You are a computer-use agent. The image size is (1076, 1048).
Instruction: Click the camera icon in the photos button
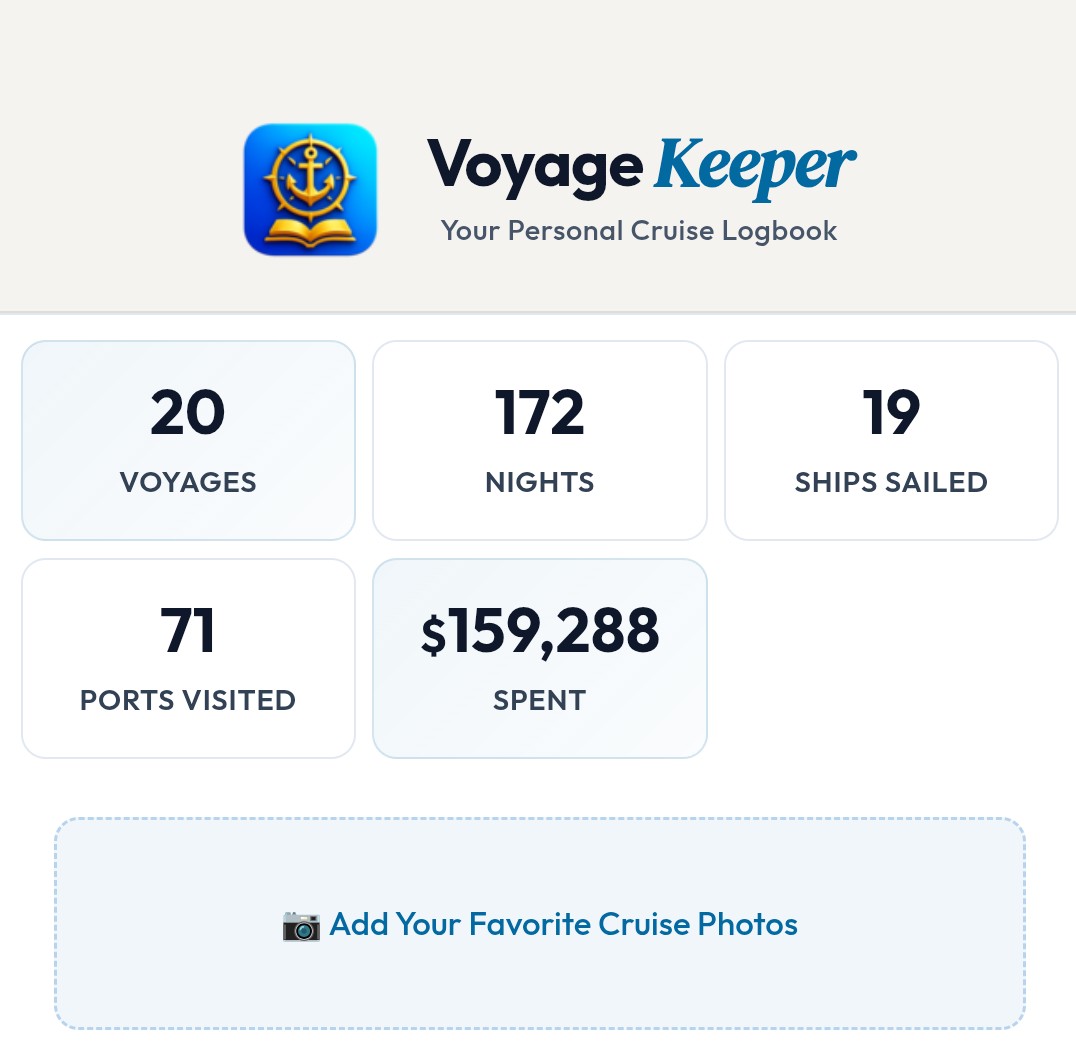click(301, 926)
